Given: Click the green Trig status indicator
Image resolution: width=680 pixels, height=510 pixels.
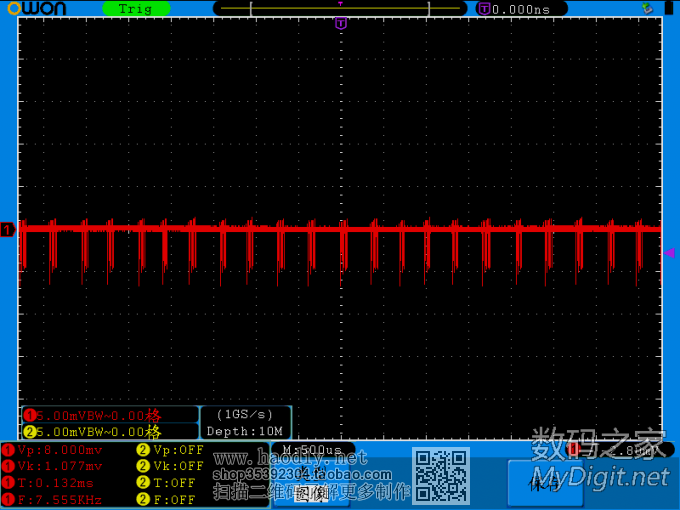Looking at the screenshot, I should (x=136, y=9).
